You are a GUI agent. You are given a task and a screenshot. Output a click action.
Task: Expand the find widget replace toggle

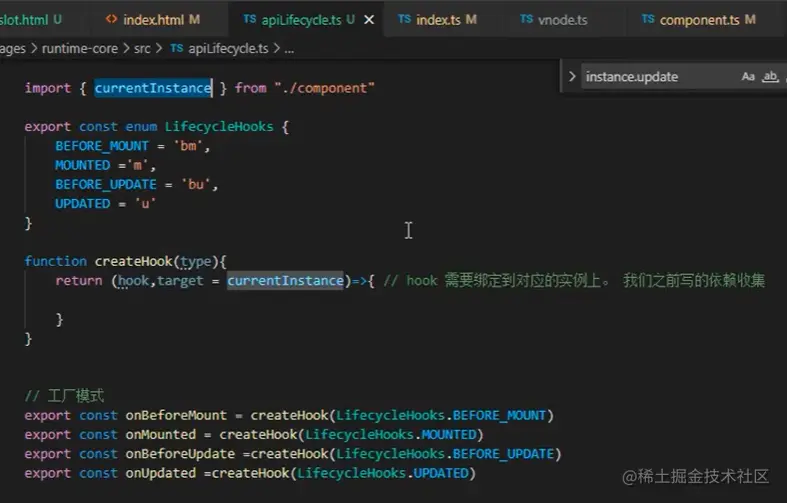[x=572, y=76]
